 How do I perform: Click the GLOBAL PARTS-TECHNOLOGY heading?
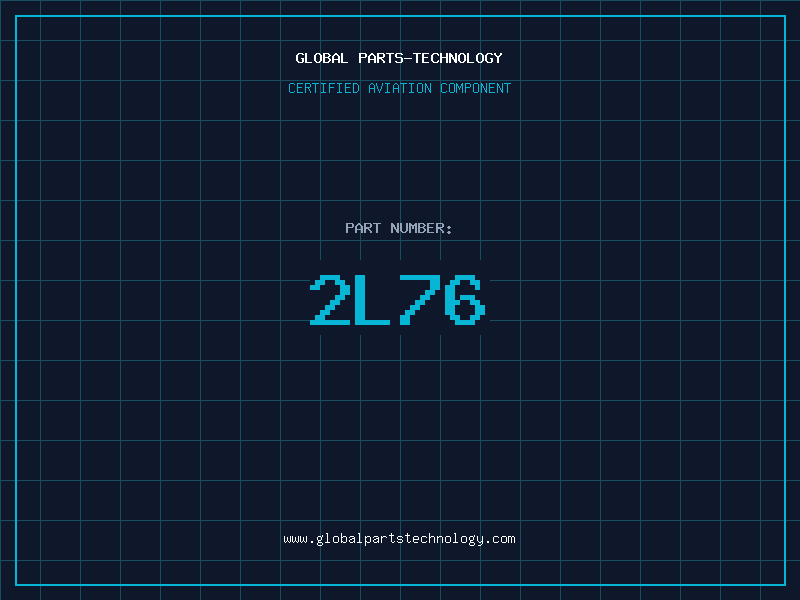pyautogui.click(x=399, y=58)
